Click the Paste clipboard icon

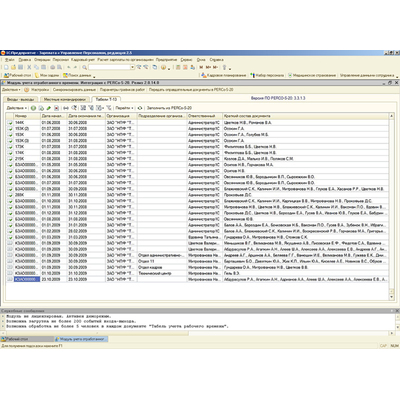tap(43, 67)
